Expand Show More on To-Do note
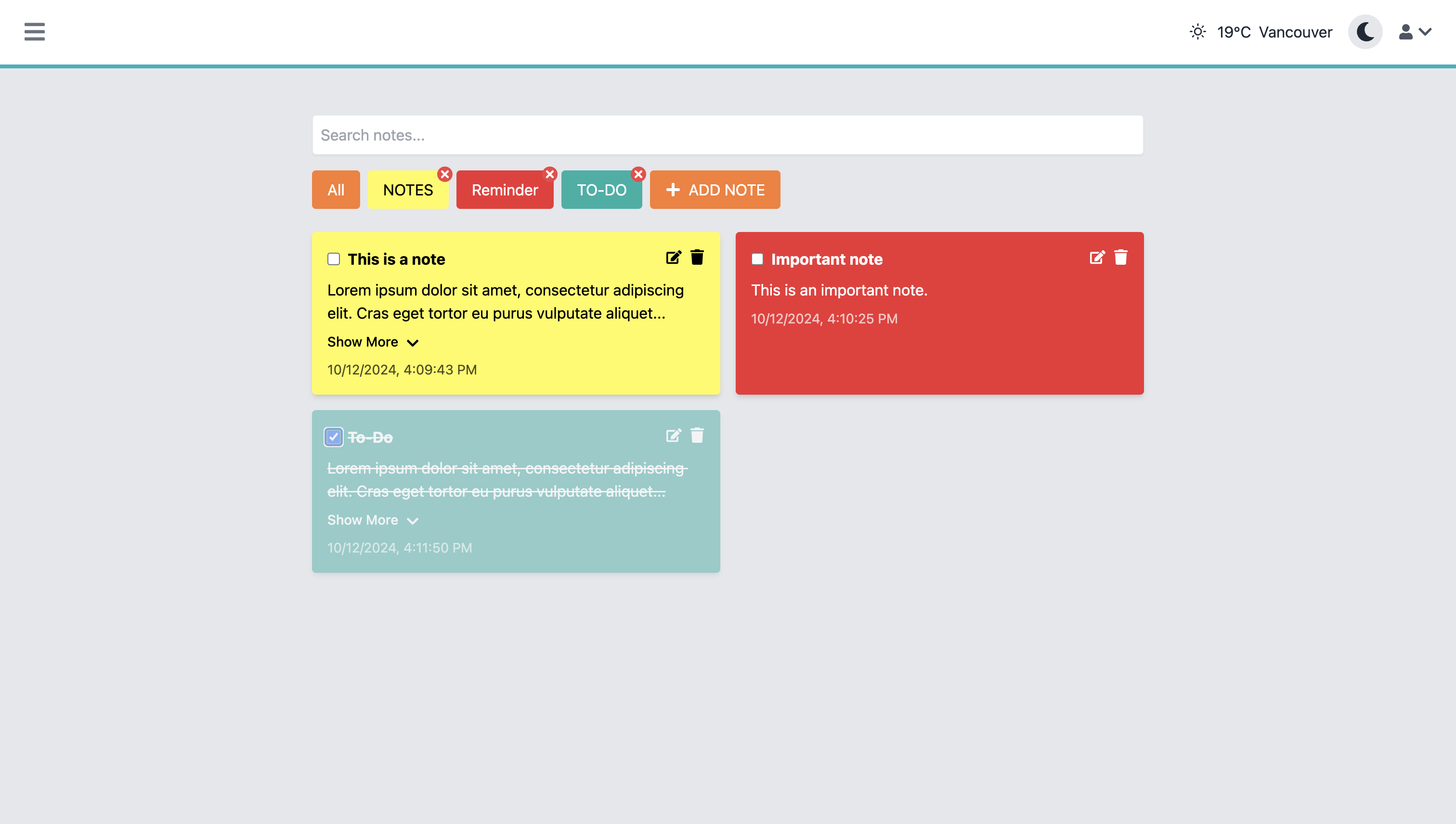The height and width of the screenshot is (824, 1456). 373,520
